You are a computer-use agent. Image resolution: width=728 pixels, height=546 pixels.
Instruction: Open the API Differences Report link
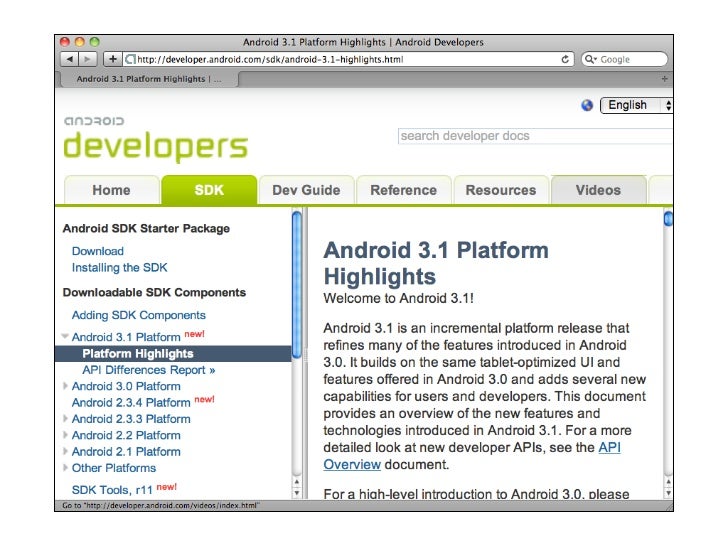pos(149,370)
